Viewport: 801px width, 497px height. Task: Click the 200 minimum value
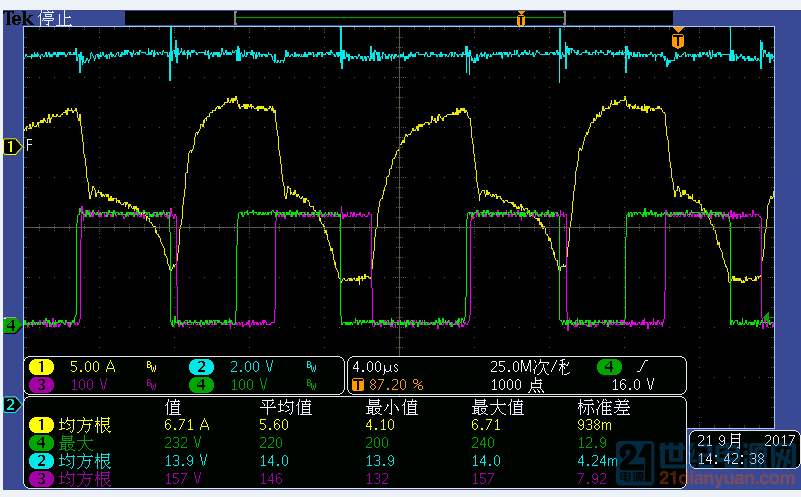[377, 443]
